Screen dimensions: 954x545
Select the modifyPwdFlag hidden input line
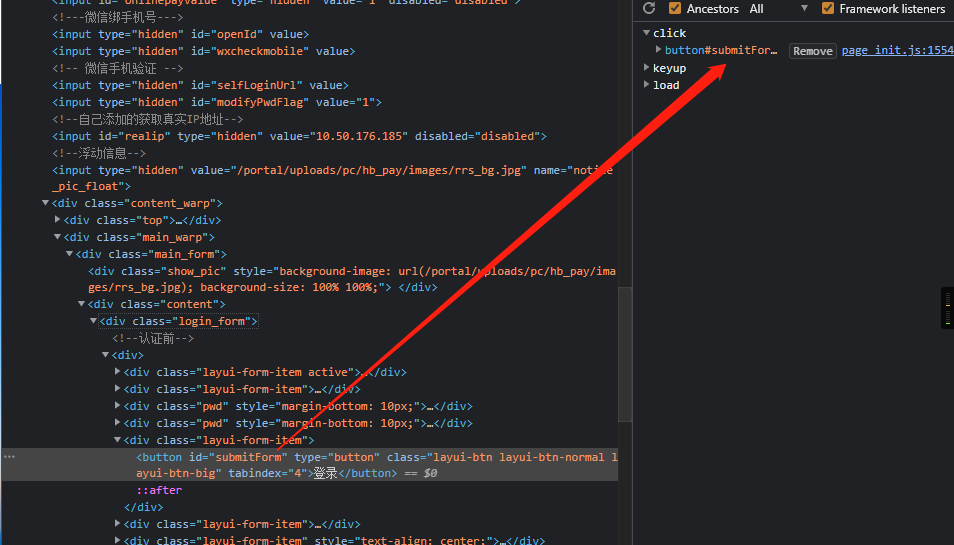click(217, 102)
